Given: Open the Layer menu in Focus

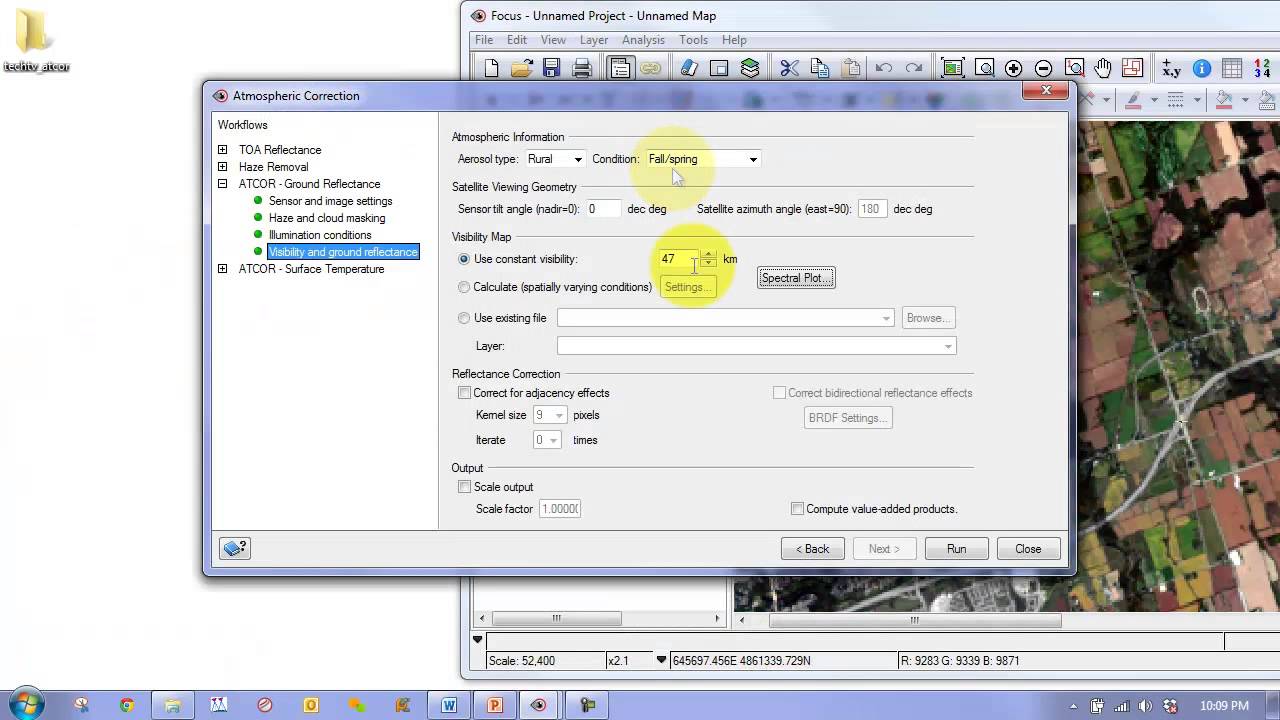Looking at the screenshot, I should click(594, 40).
